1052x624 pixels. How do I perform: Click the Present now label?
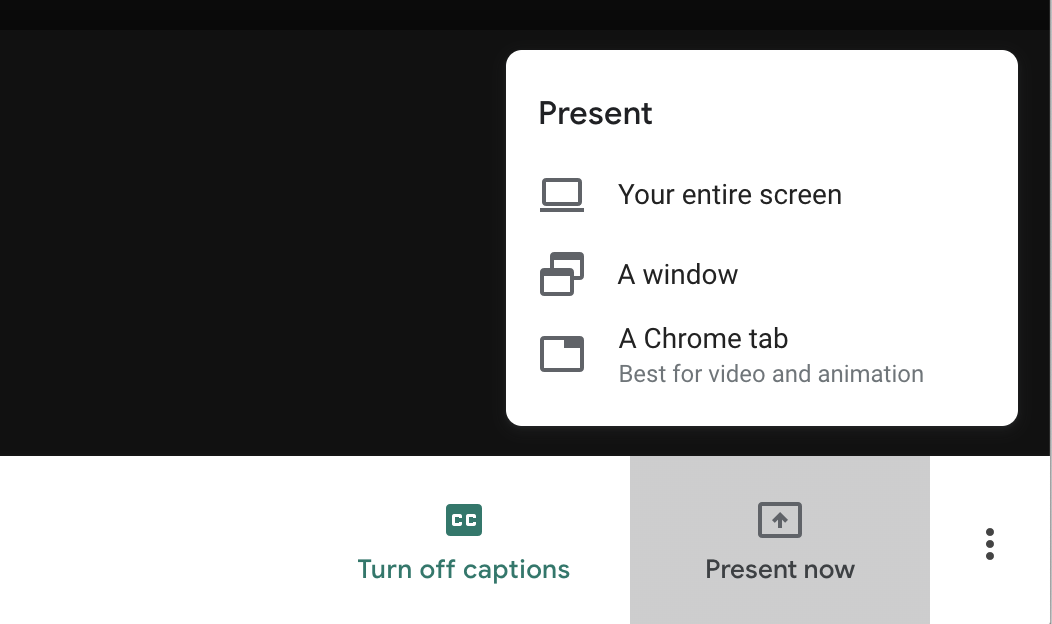pos(780,569)
